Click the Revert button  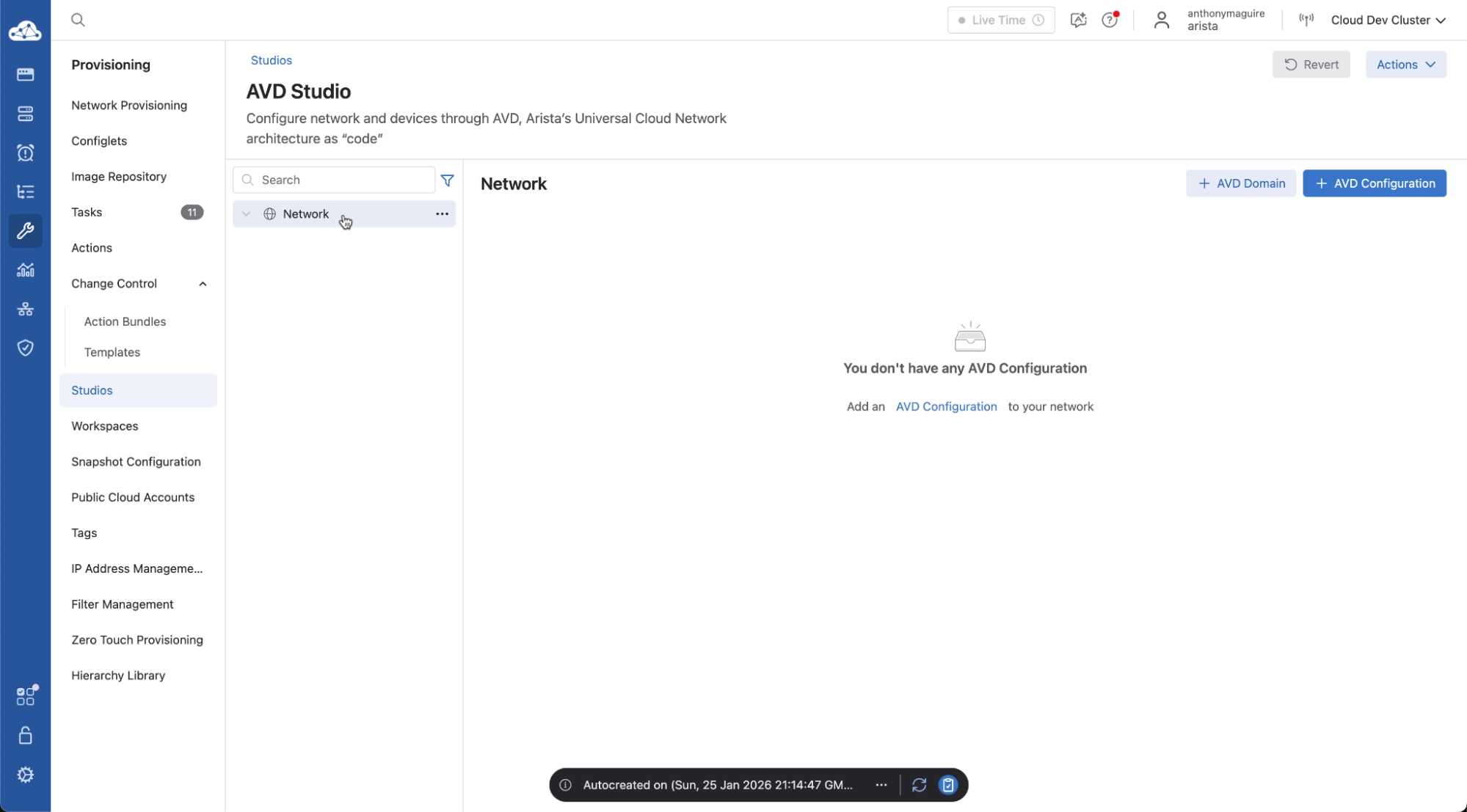[1311, 65]
